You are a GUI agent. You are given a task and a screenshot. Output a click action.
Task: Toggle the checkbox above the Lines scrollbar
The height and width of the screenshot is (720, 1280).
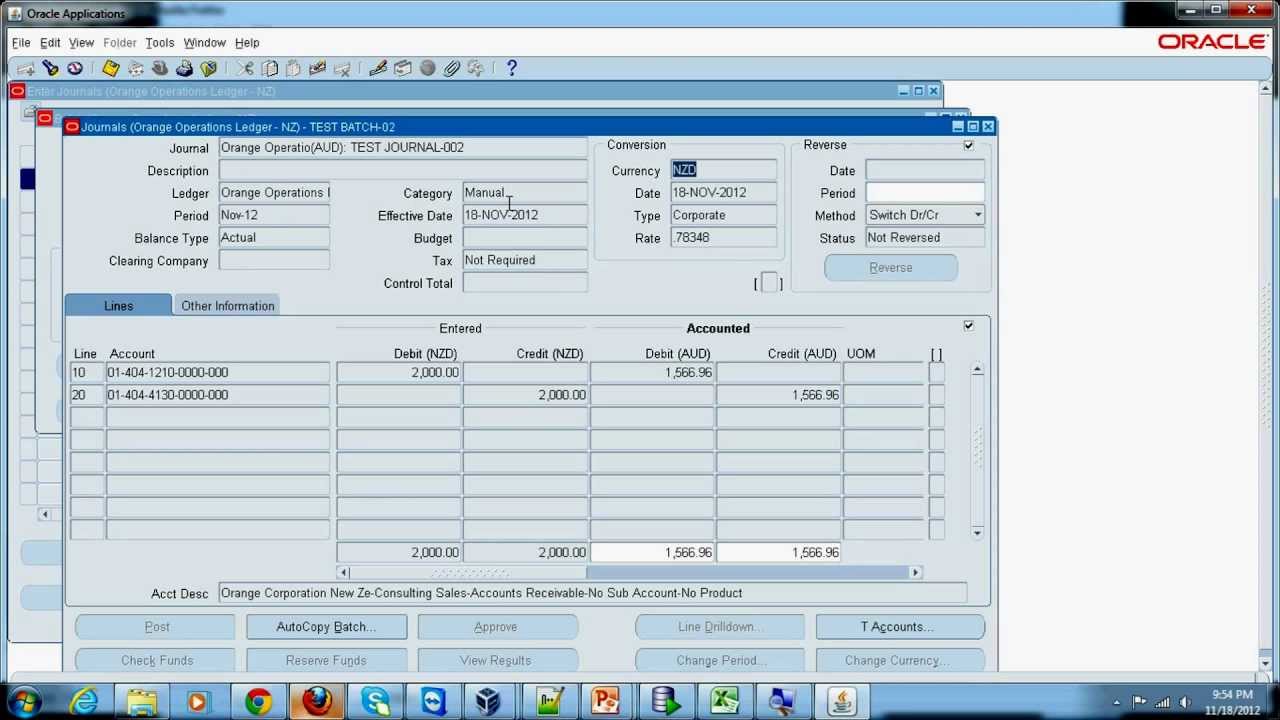tap(968, 326)
